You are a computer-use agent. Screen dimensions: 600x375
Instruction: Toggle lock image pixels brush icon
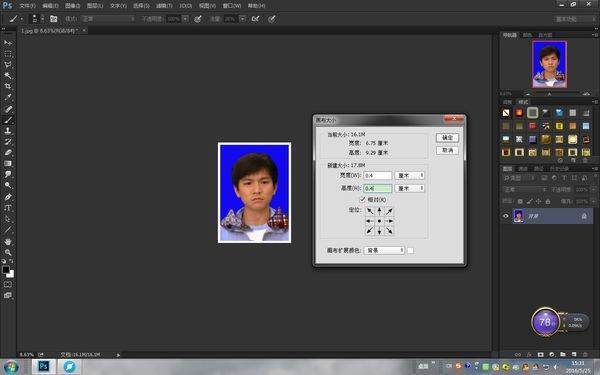(529, 201)
